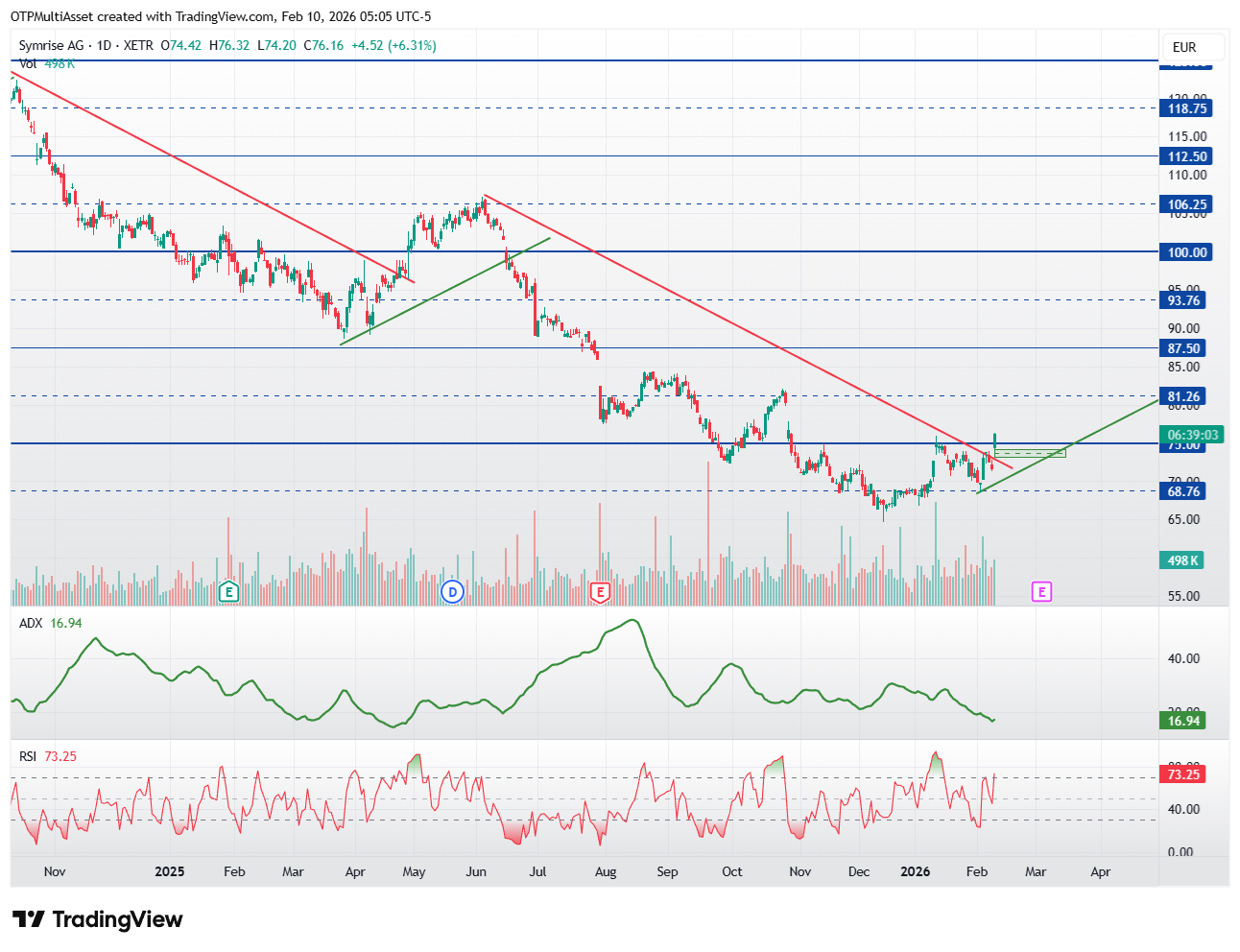Select the ADX indicator label
The height and width of the screenshot is (952, 1240).
(x=31, y=623)
